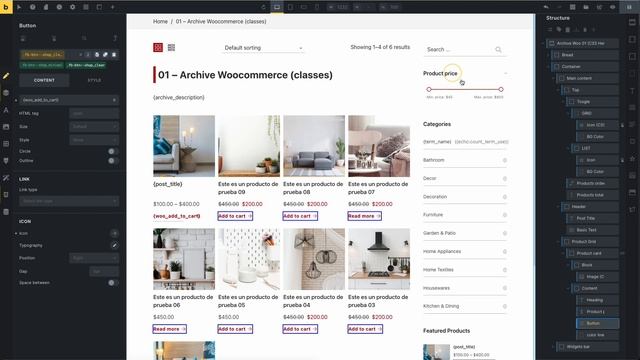Open the help question mark icon
Image resolution: width=640 pixels, height=360 pixels.
pyautogui.click(x=33, y=7)
